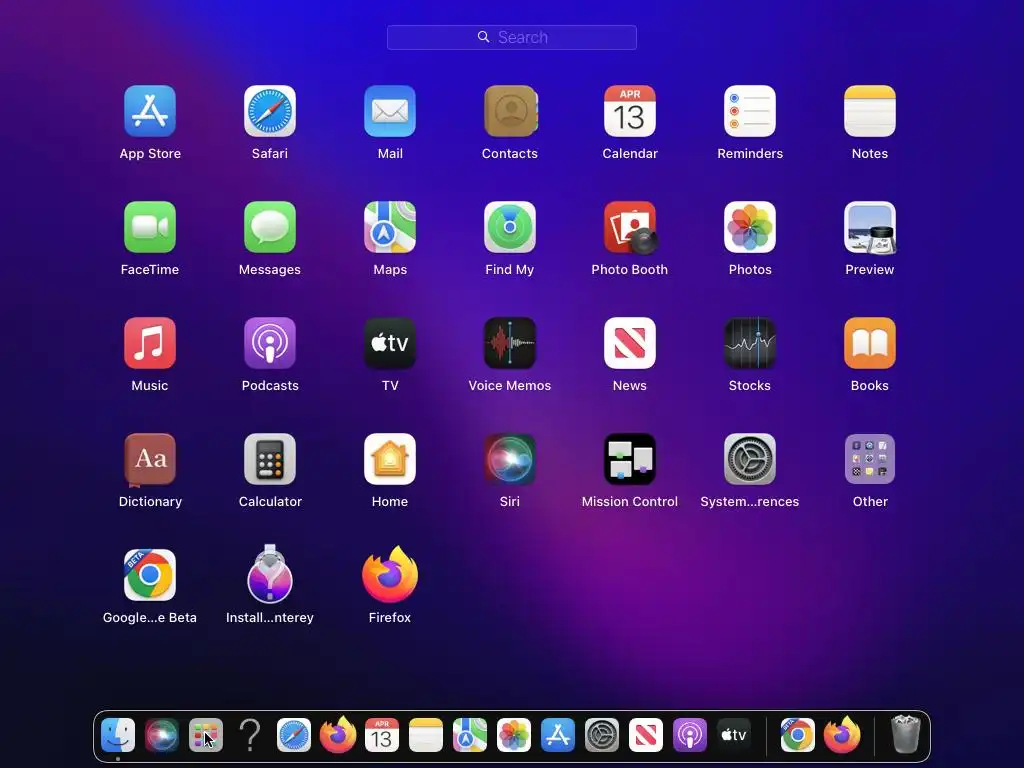Open Chrome Beta from the Dock

[797, 735]
